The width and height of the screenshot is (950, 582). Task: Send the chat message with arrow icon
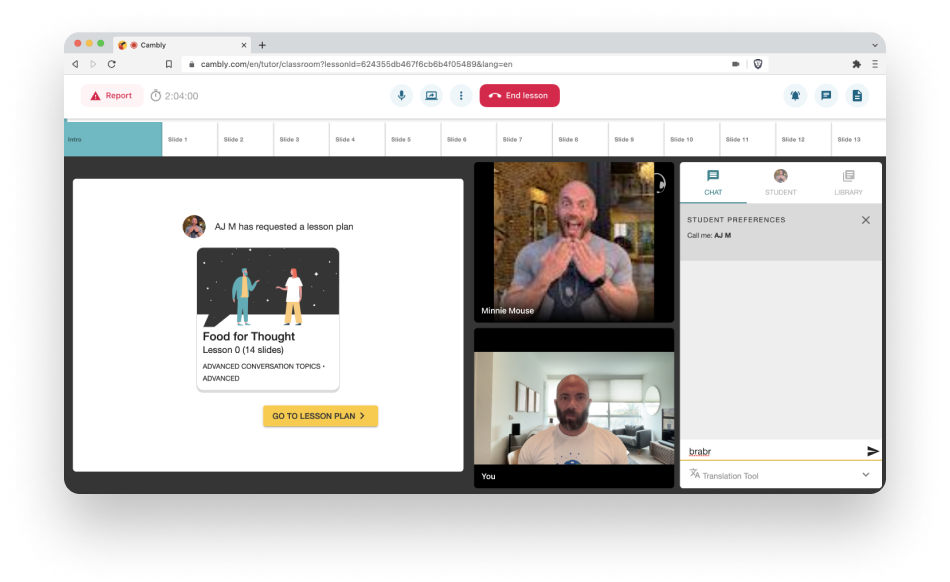(x=872, y=451)
